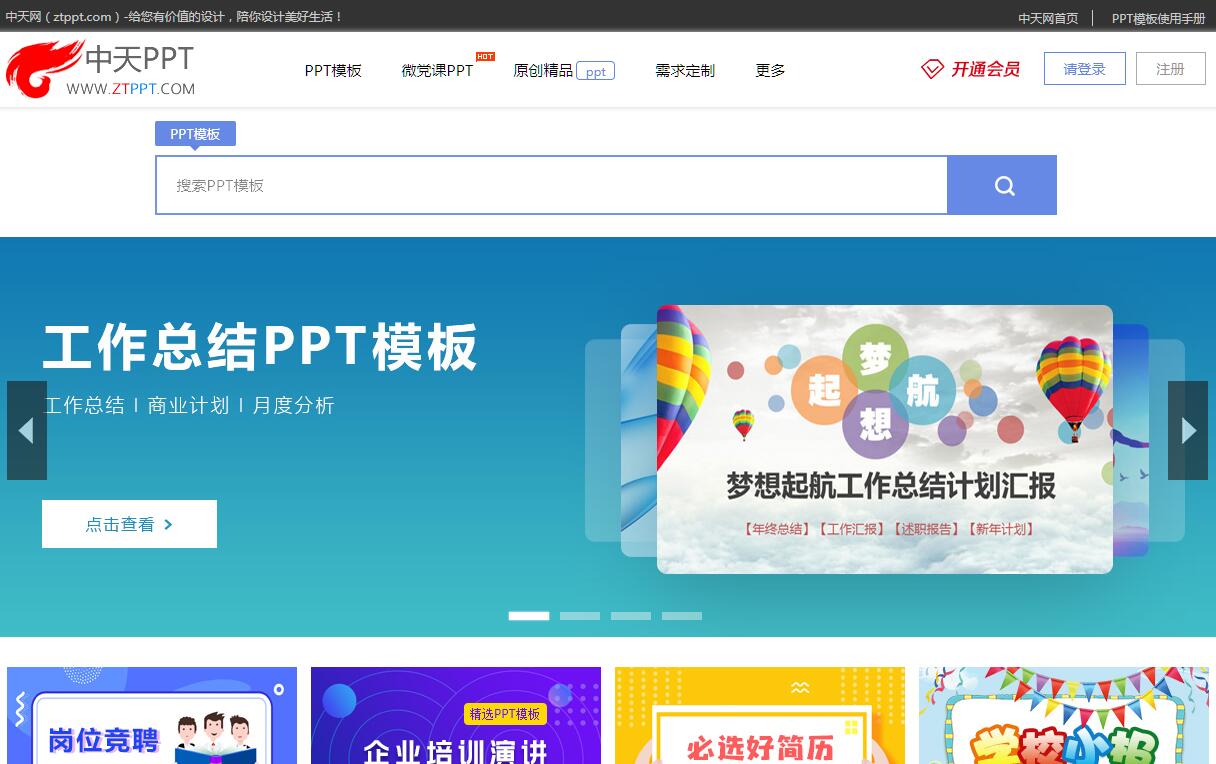
Task: Click the 注册 register button
Action: pos(1170,69)
